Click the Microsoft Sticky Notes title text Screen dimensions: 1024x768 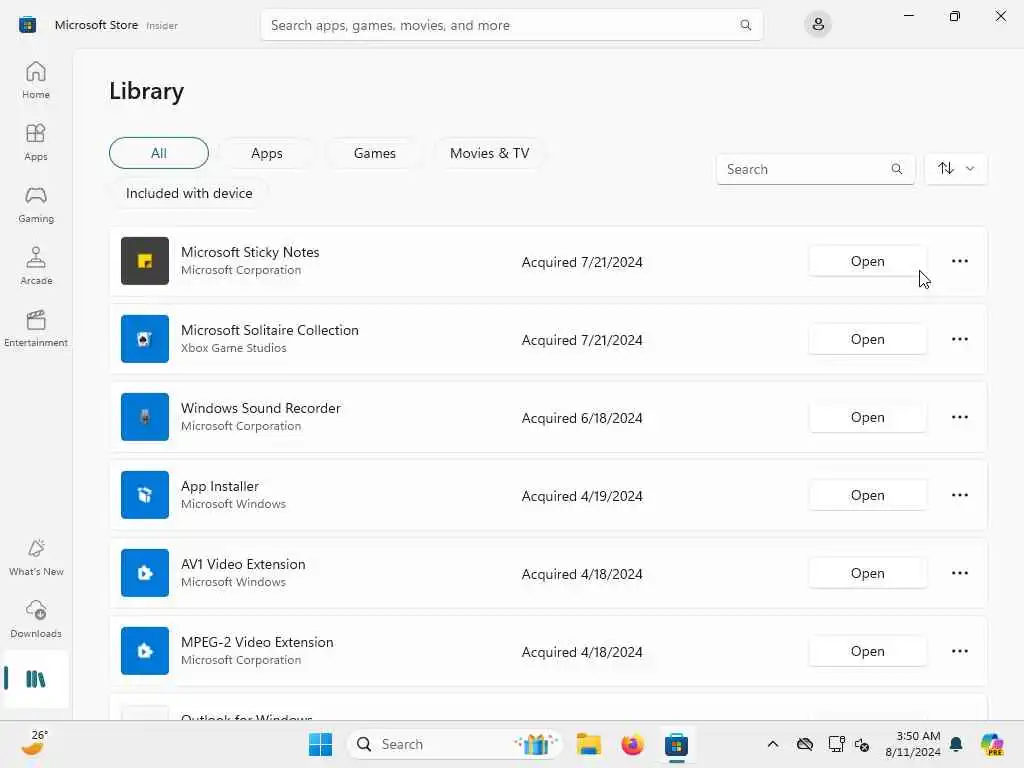click(x=250, y=252)
